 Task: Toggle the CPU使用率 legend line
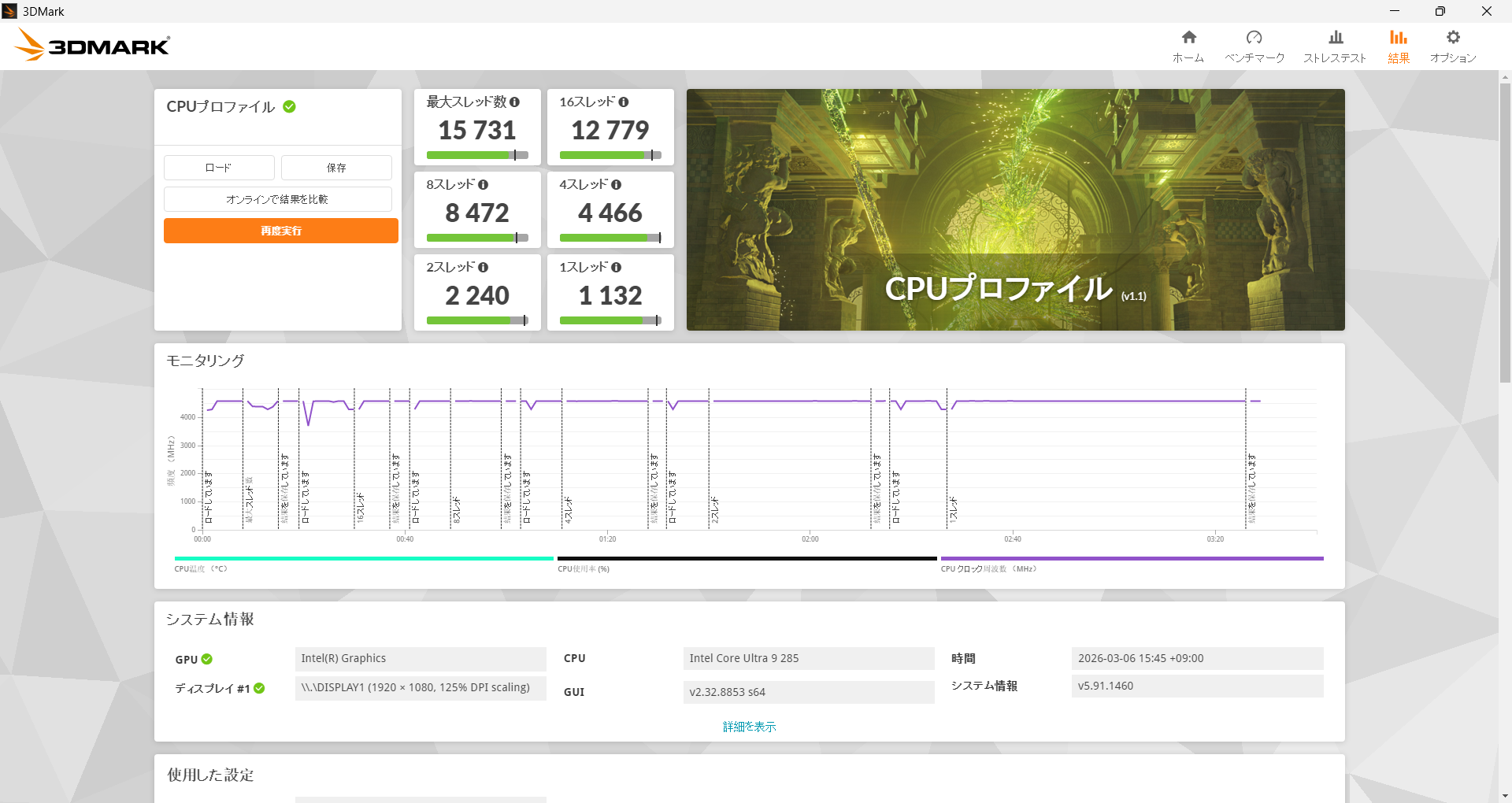[x=747, y=559]
